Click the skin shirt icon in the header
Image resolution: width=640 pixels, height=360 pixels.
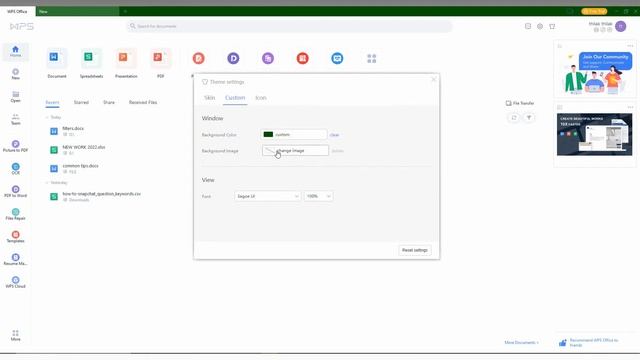point(552,26)
